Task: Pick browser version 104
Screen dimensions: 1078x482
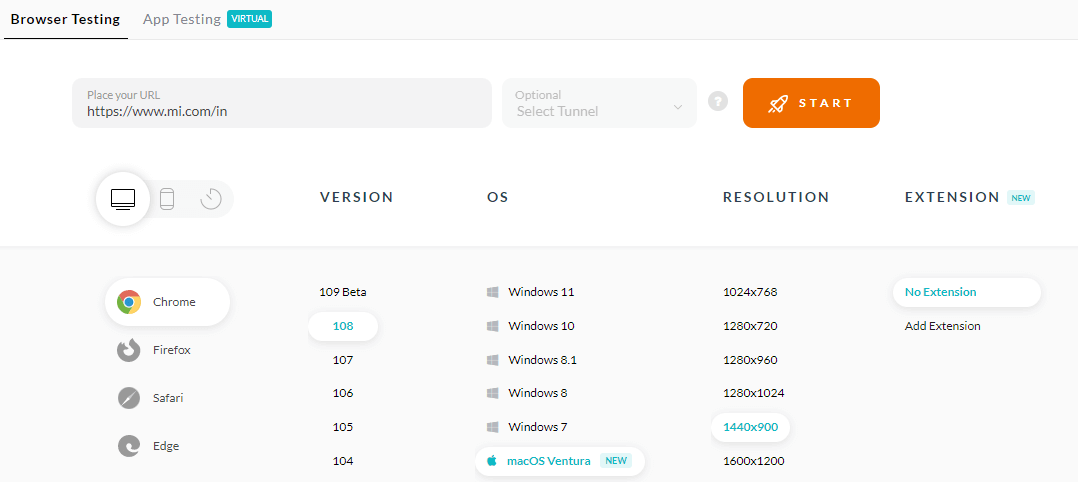Action: pos(343,461)
